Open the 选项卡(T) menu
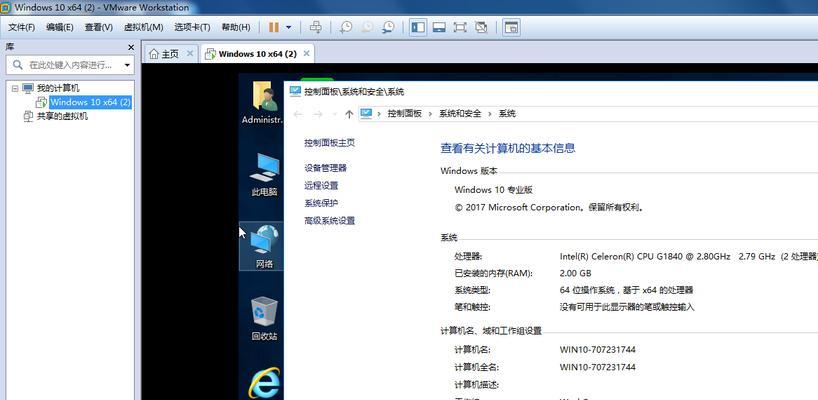This screenshot has height=400, width=818. pos(192,27)
